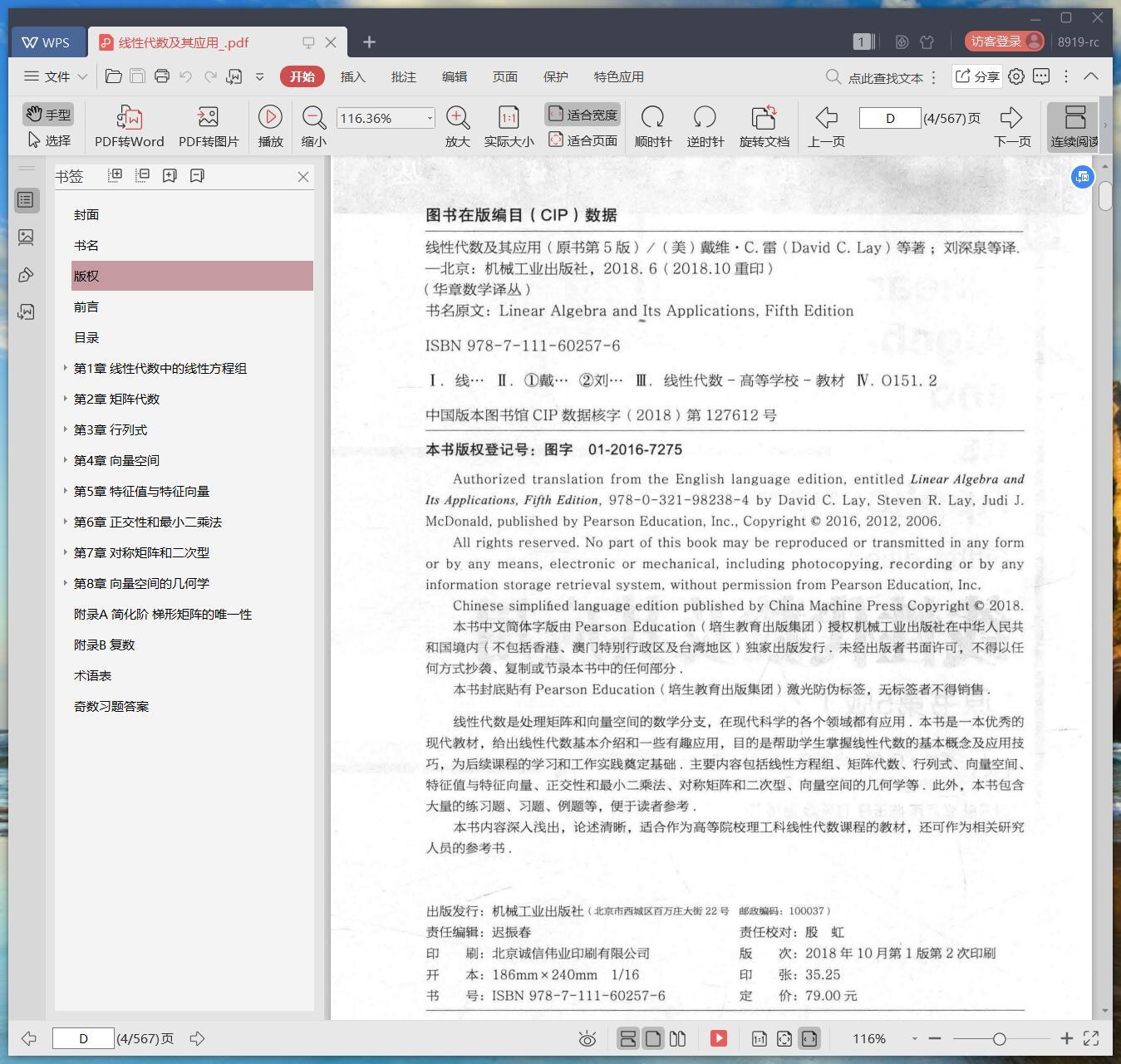The height and width of the screenshot is (1064, 1121).
Task: Delete bookmark icon in 书签 panel
Action: pyautogui.click(x=197, y=175)
